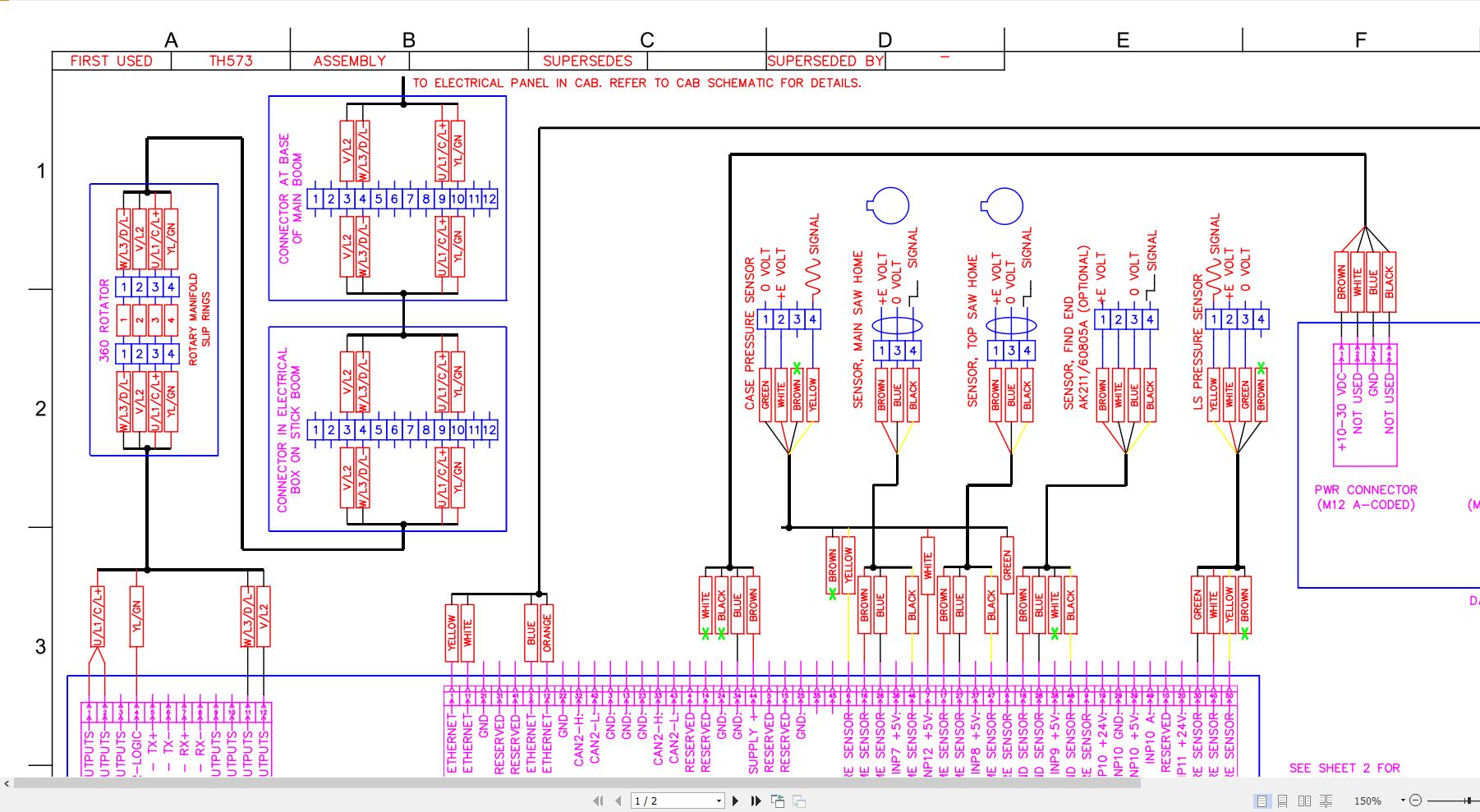Screen dimensions: 1480x812
Task: Select single page view layout
Action: [x=1262, y=801]
